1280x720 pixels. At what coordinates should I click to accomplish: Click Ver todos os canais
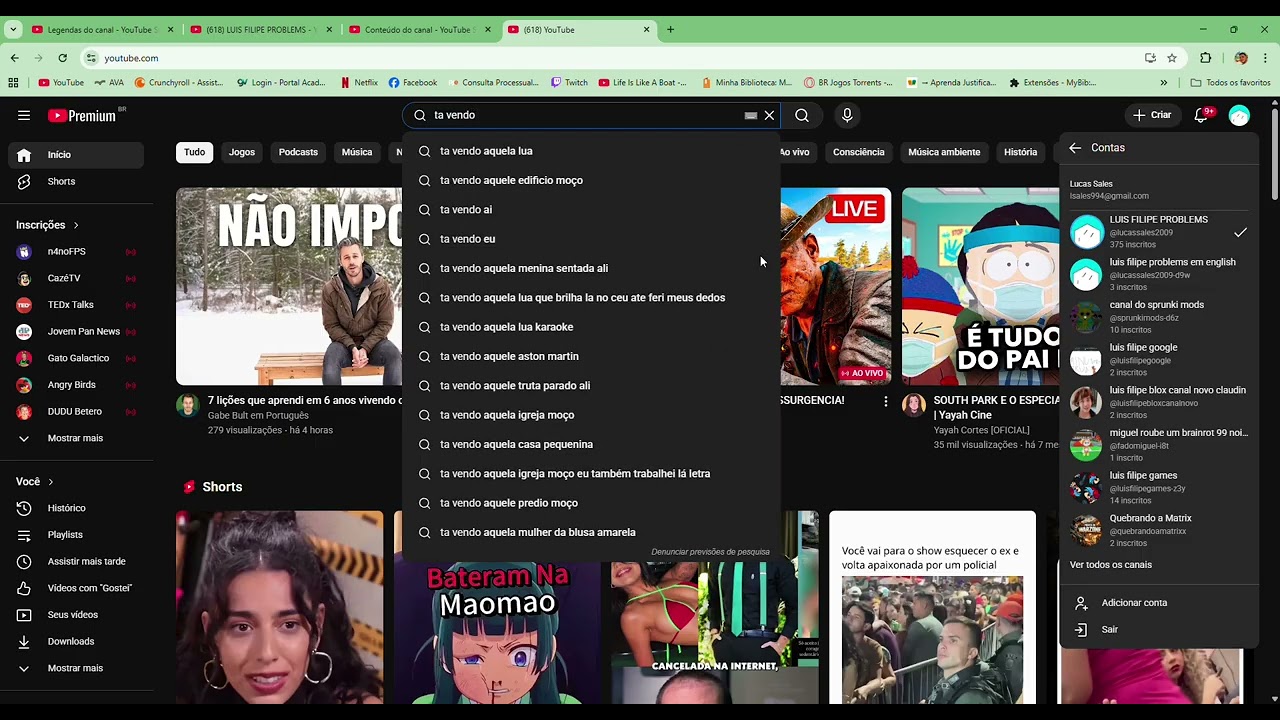pos(1110,565)
